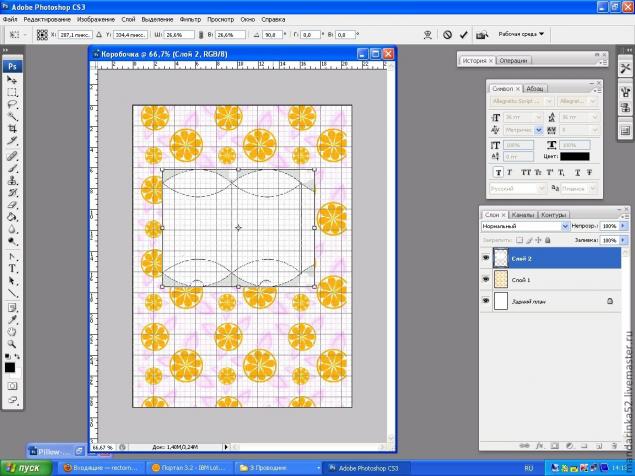The width and height of the screenshot is (635, 476).
Task: Open the Изображение menu
Action: pyautogui.click(x=96, y=19)
